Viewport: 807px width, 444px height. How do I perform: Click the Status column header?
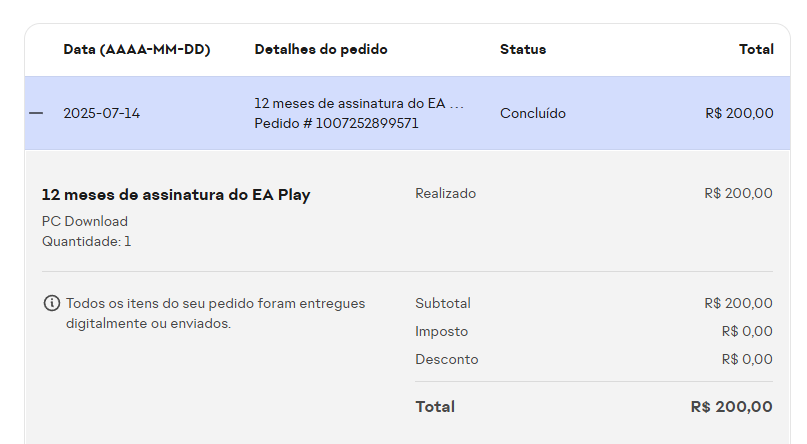pyautogui.click(x=523, y=49)
